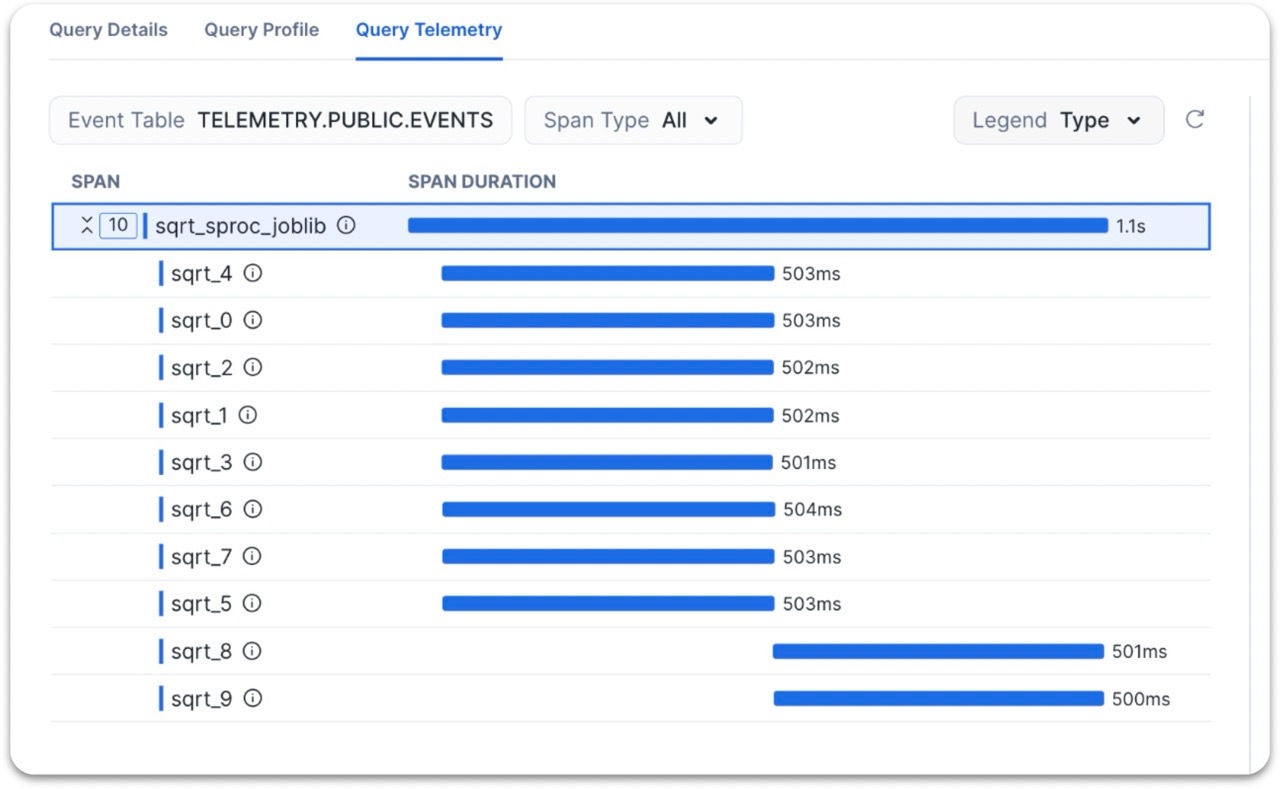The image size is (1280, 789).
Task: Open the Legend Type dropdown
Action: pyautogui.click(x=1058, y=120)
